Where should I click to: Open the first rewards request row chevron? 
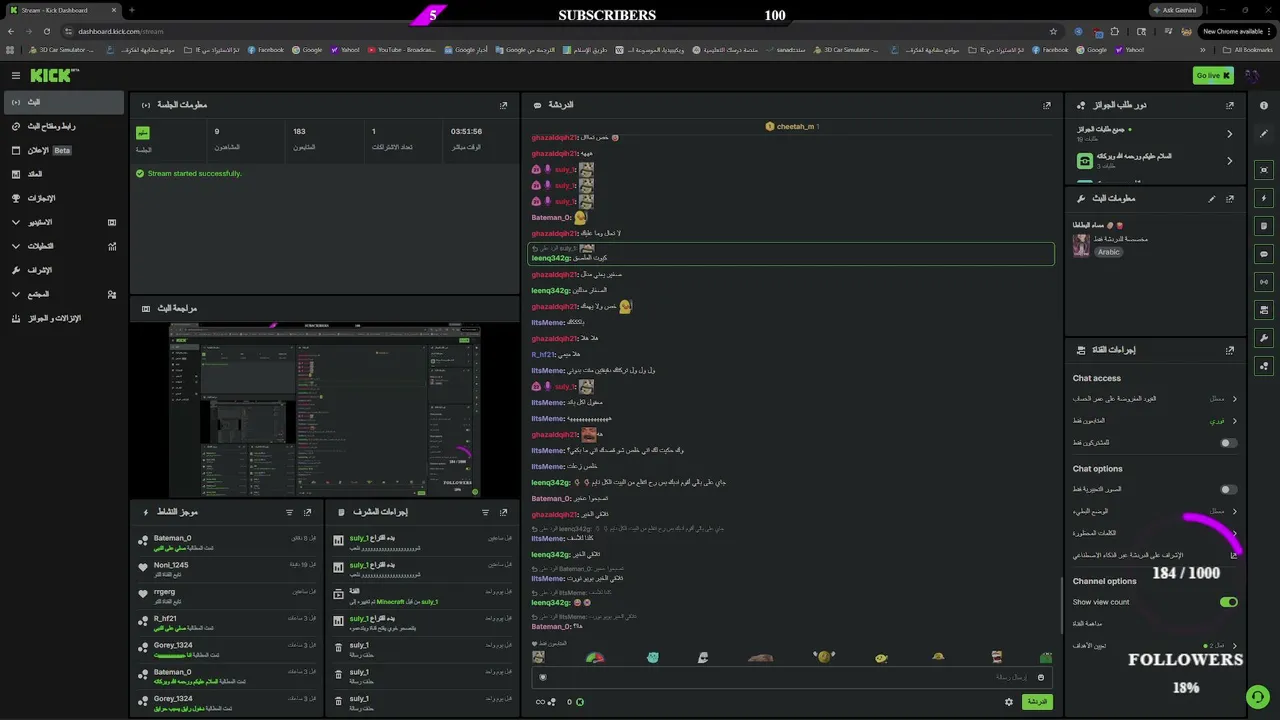coord(1230,134)
